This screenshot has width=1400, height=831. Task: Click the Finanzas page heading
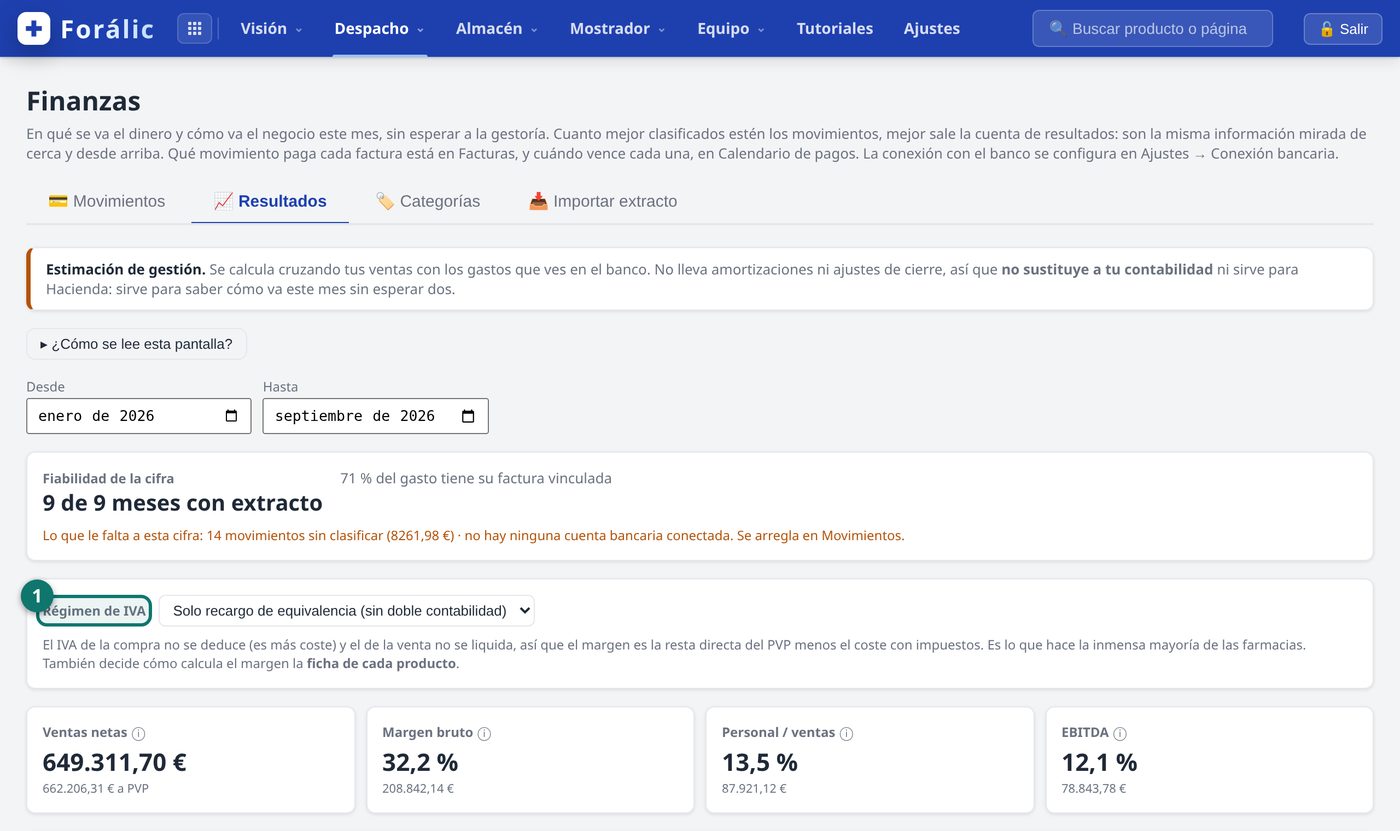tap(83, 101)
